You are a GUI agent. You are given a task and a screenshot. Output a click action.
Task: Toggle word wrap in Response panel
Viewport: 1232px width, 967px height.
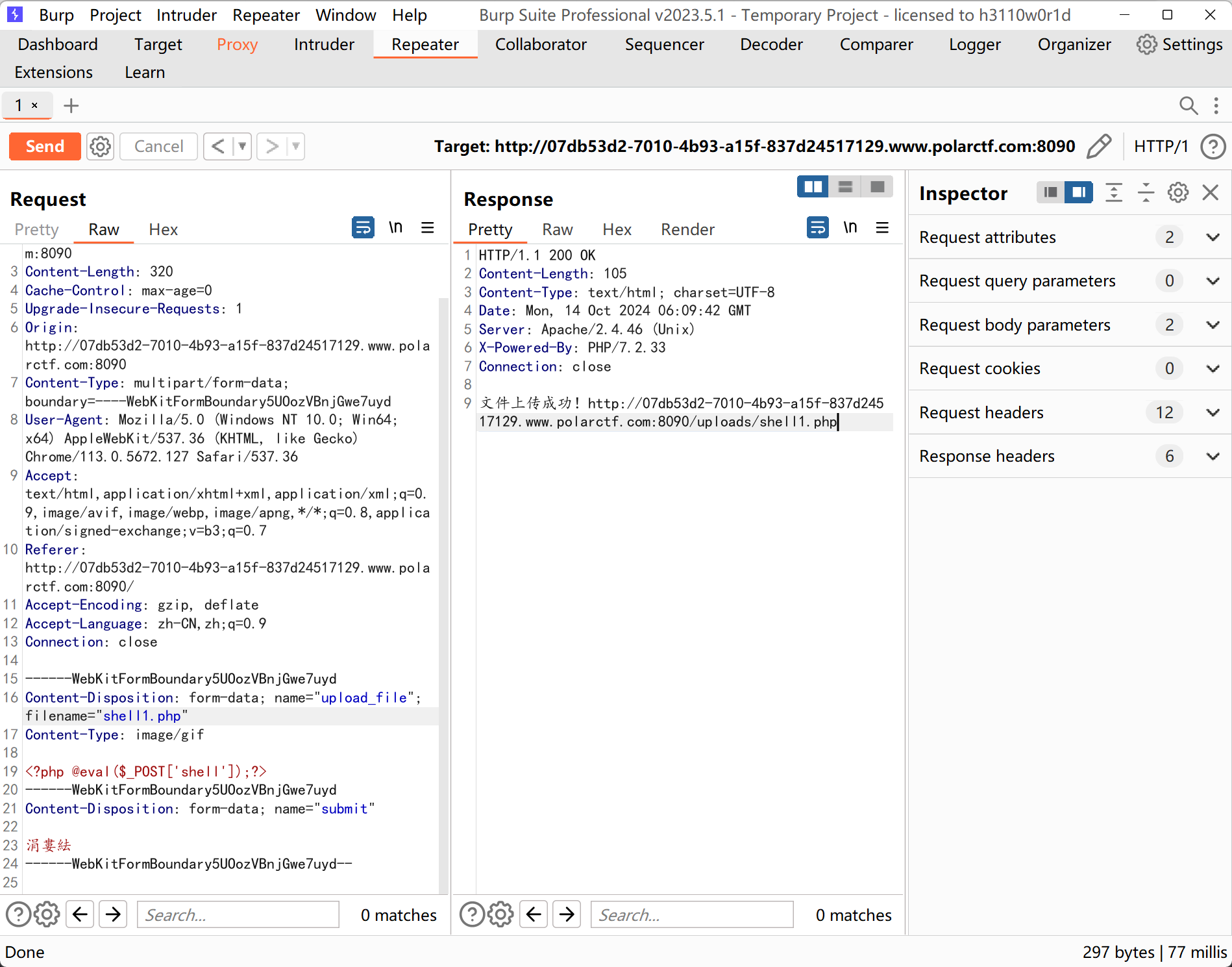[x=817, y=227]
